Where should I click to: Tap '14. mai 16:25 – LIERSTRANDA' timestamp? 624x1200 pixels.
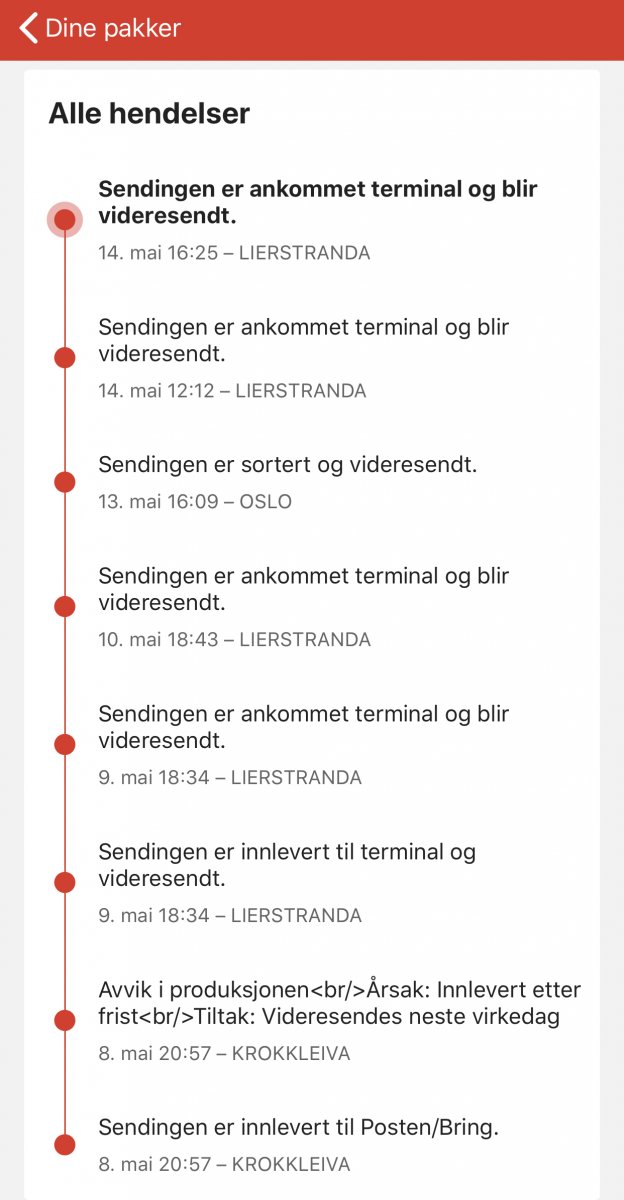(x=234, y=253)
